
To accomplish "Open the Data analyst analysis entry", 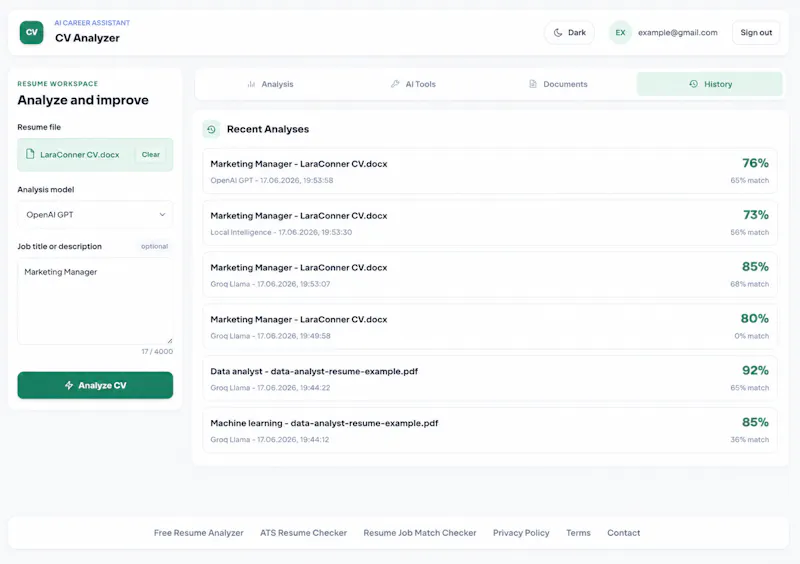I will 490,379.
